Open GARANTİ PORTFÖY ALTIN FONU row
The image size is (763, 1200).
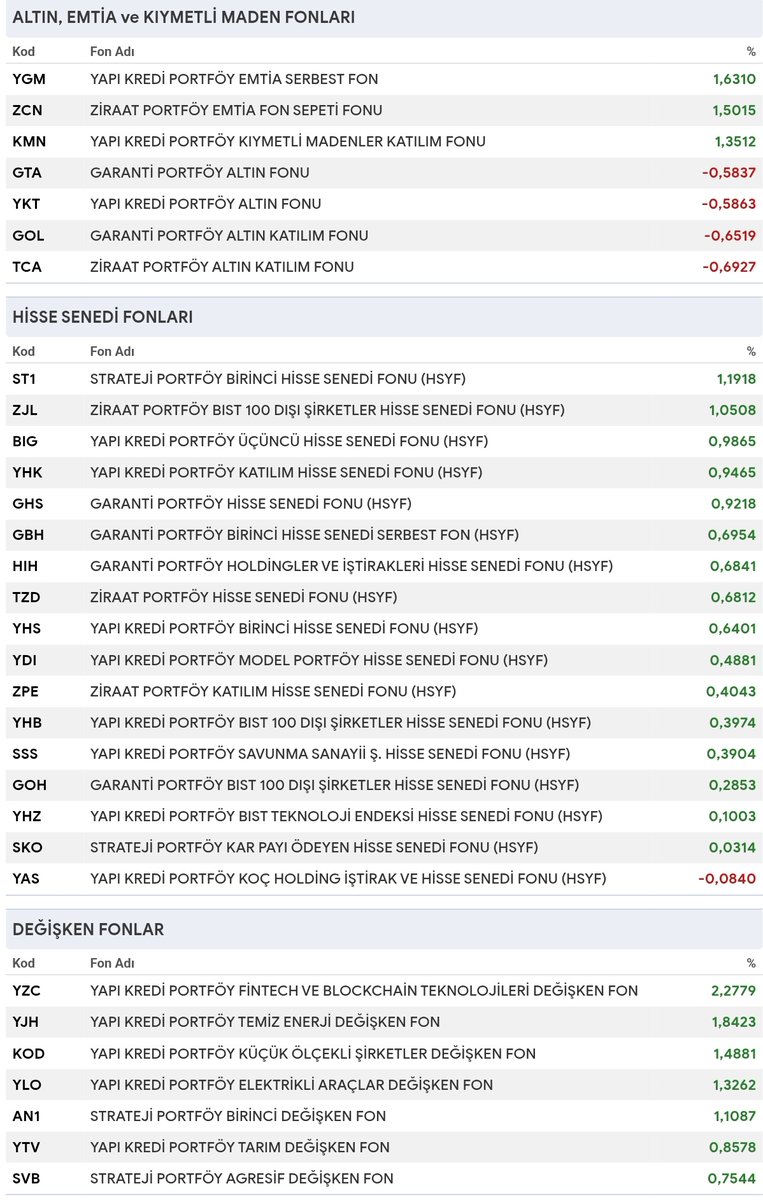click(384, 172)
